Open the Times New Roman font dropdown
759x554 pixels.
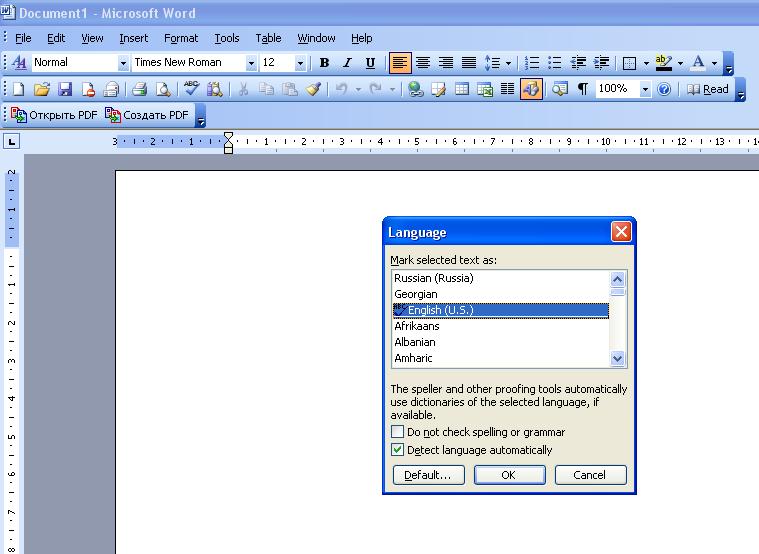(x=251, y=63)
